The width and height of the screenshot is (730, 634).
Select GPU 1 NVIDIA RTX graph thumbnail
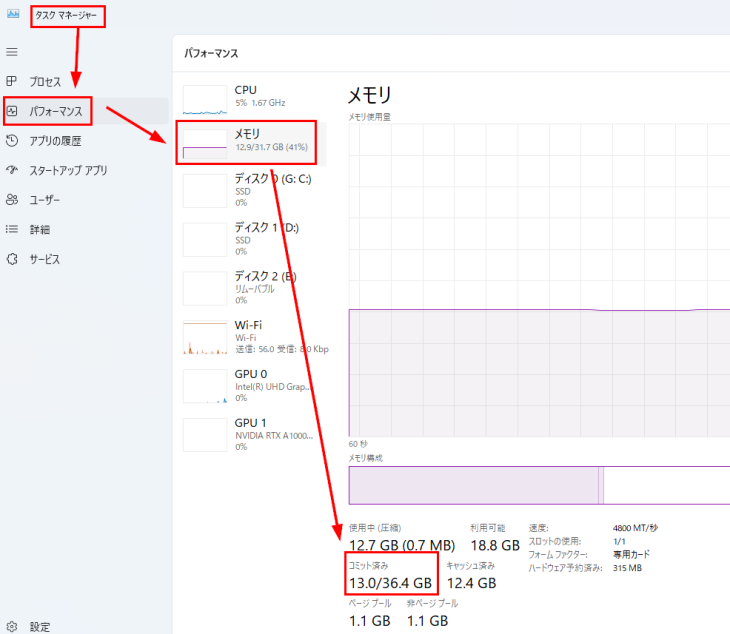pos(205,435)
